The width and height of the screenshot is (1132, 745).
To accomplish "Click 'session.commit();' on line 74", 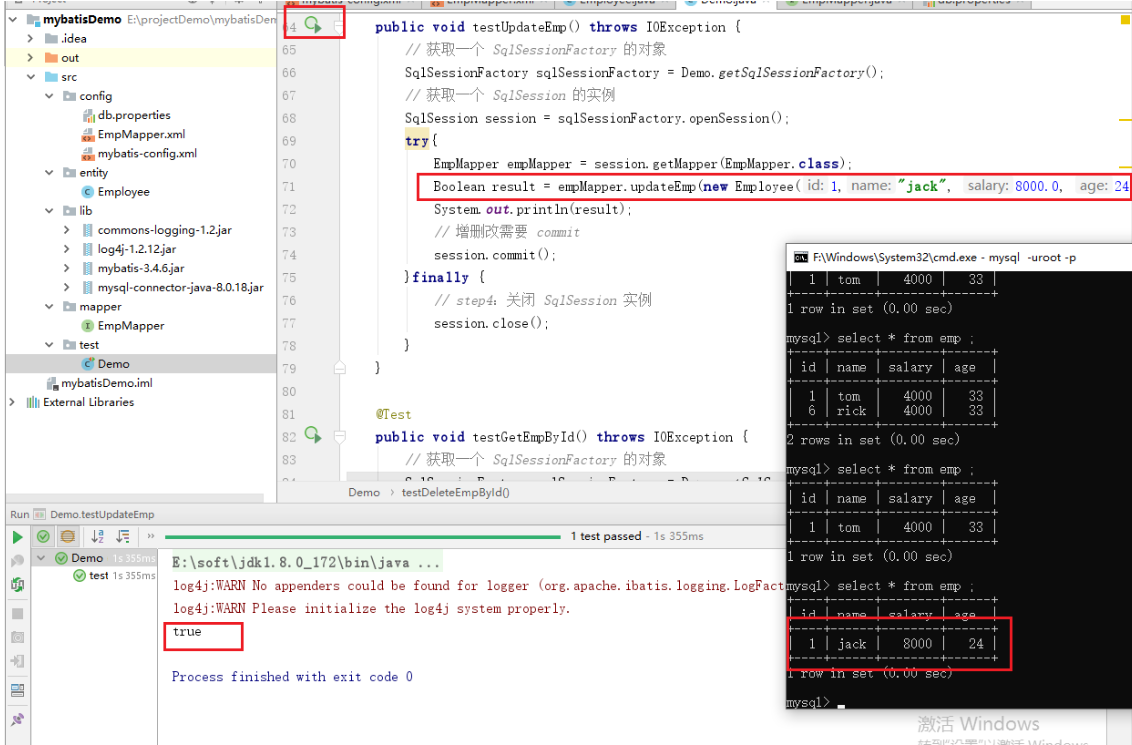I will tap(495, 255).
